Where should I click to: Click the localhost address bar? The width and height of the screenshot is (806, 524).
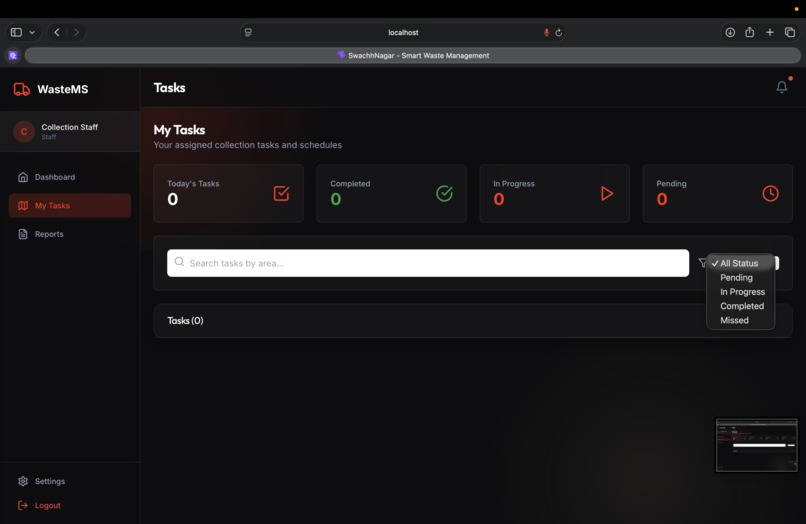pyautogui.click(x=403, y=32)
